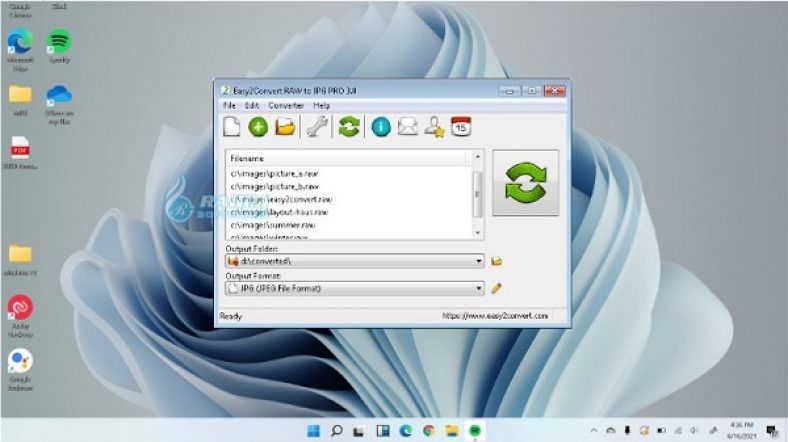The image size is (788, 442).
Task: Open the Microsoft Edge desktop shortcut
Action: tap(20, 49)
